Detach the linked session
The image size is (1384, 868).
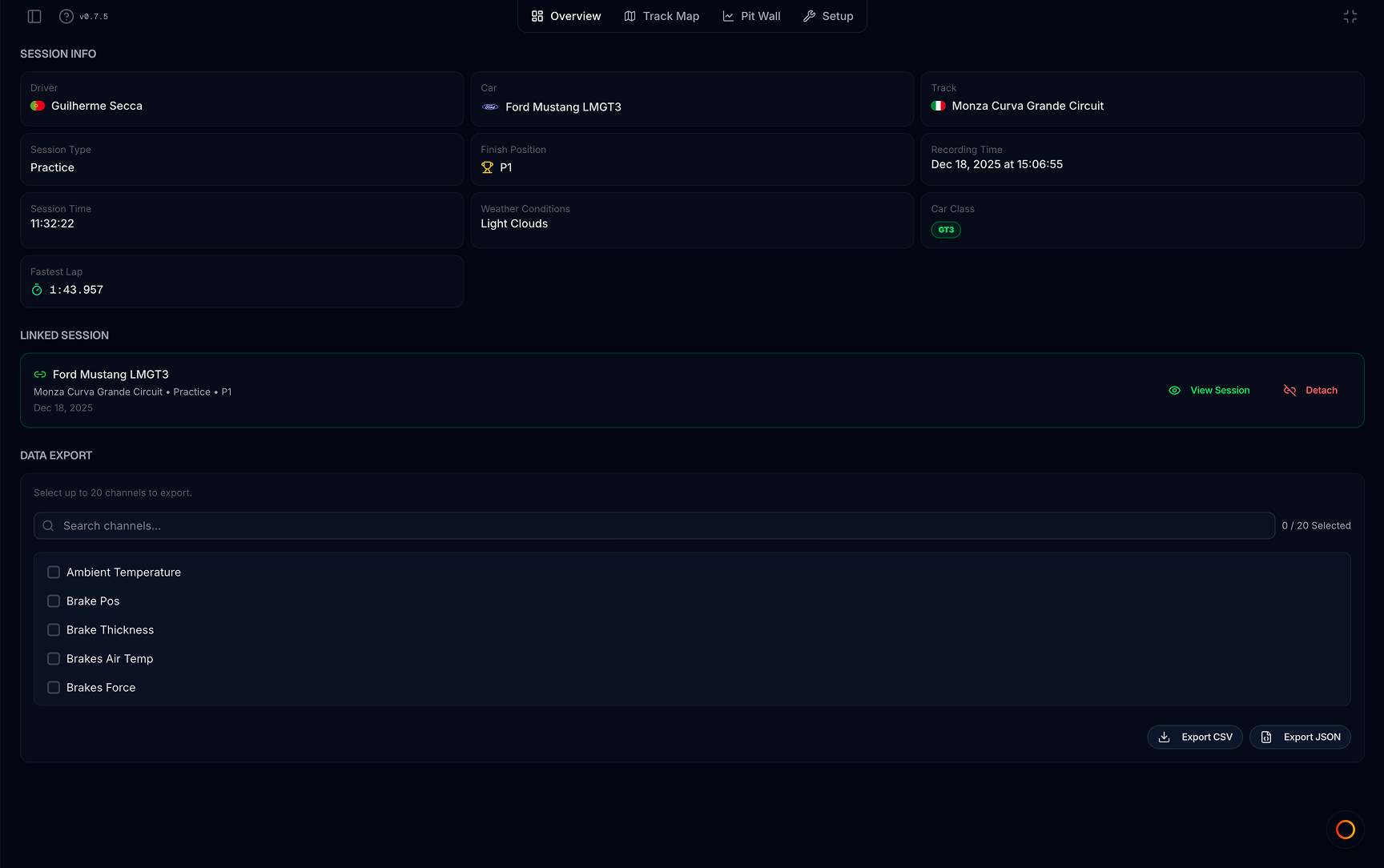(1310, 390)
